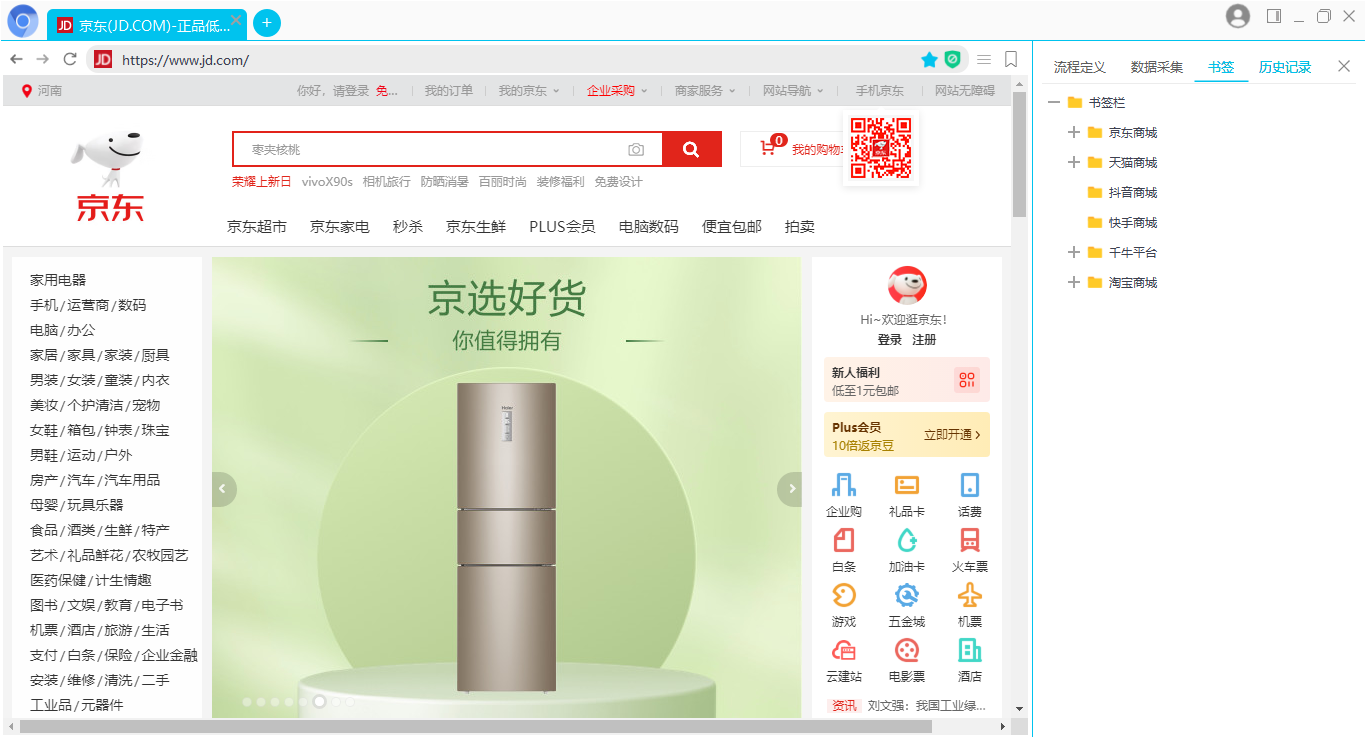1366x738 pixels.
Task: Click the 云建站 cloud icon
Action: (x=844, y=650)
